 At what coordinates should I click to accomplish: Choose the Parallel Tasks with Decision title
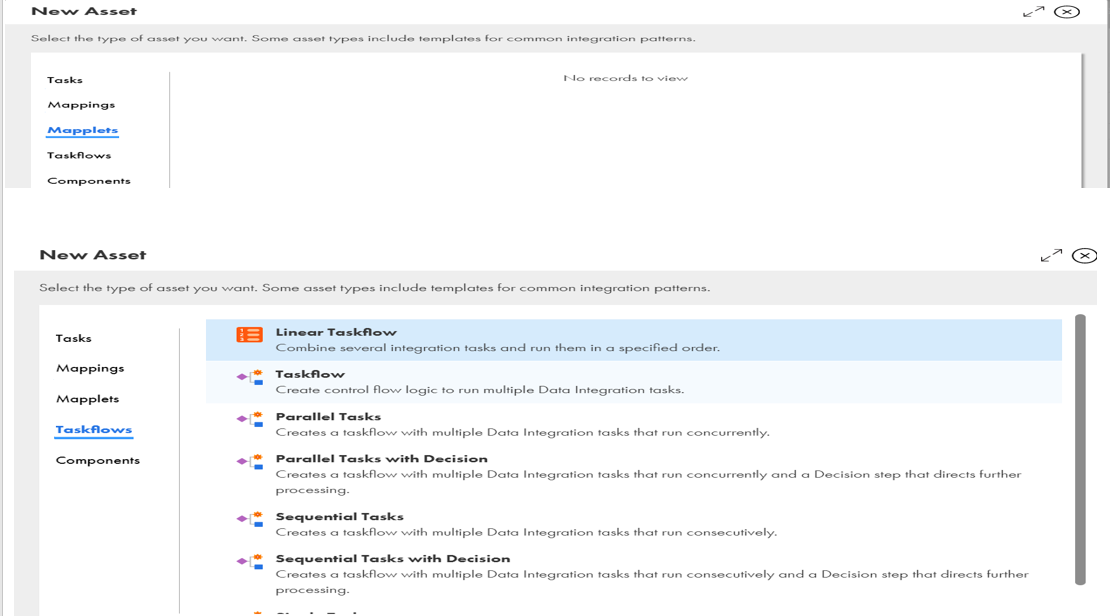pyautogui.click(x=382, y=459)
